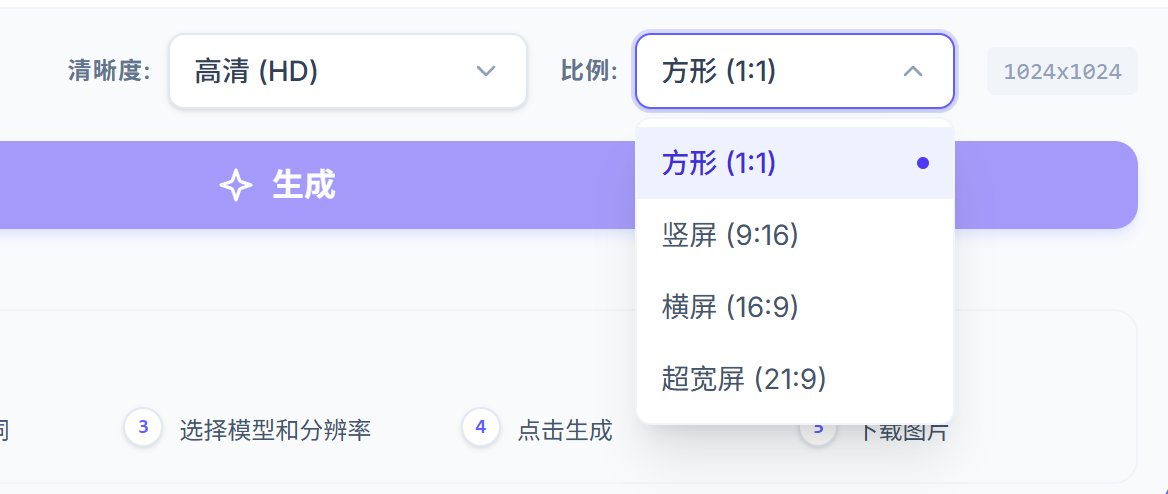Collapse the 比例 dropdown using its up chevron

coord(912,71)
